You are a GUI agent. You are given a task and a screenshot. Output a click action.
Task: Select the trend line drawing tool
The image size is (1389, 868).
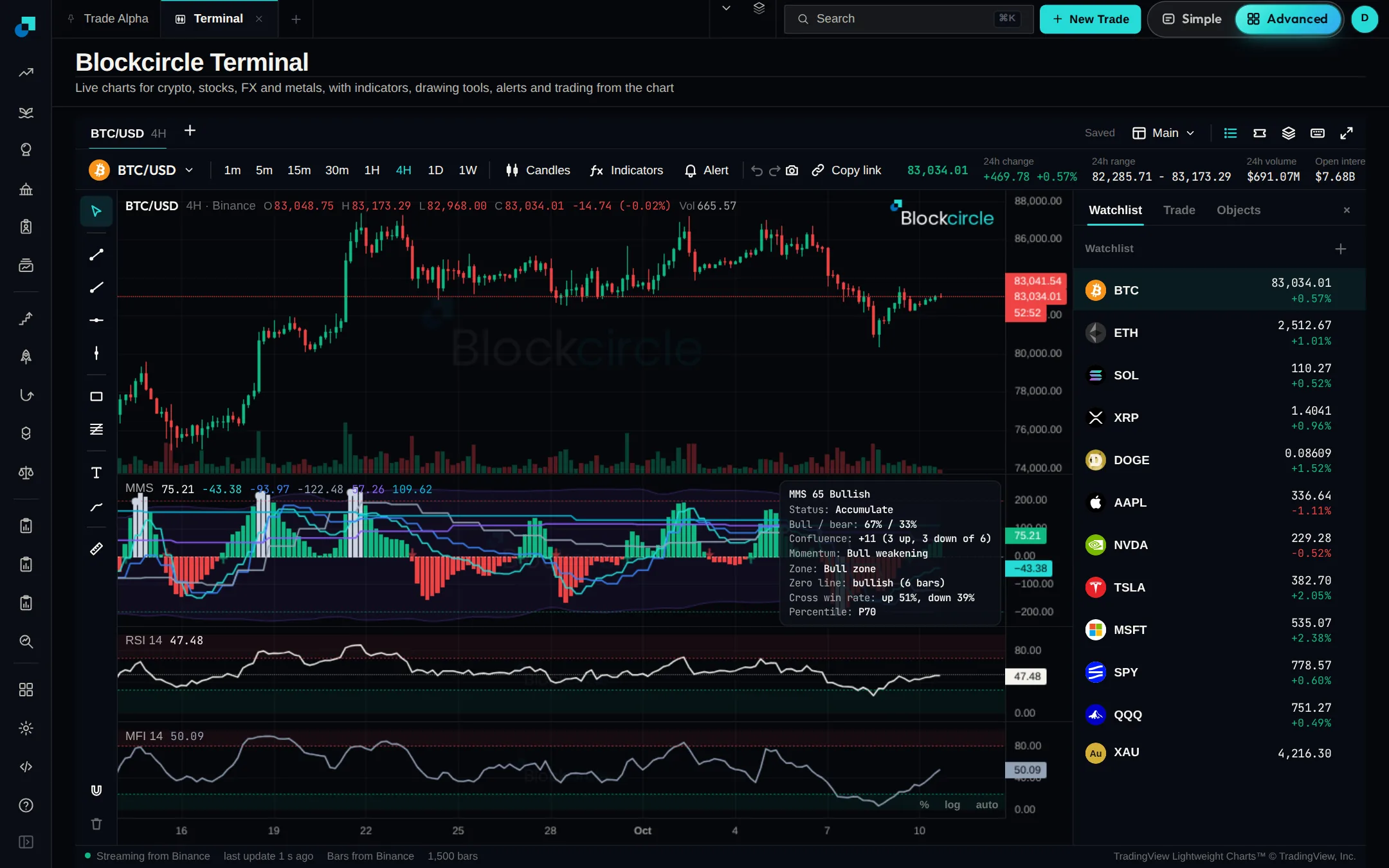tap(96, 255)
